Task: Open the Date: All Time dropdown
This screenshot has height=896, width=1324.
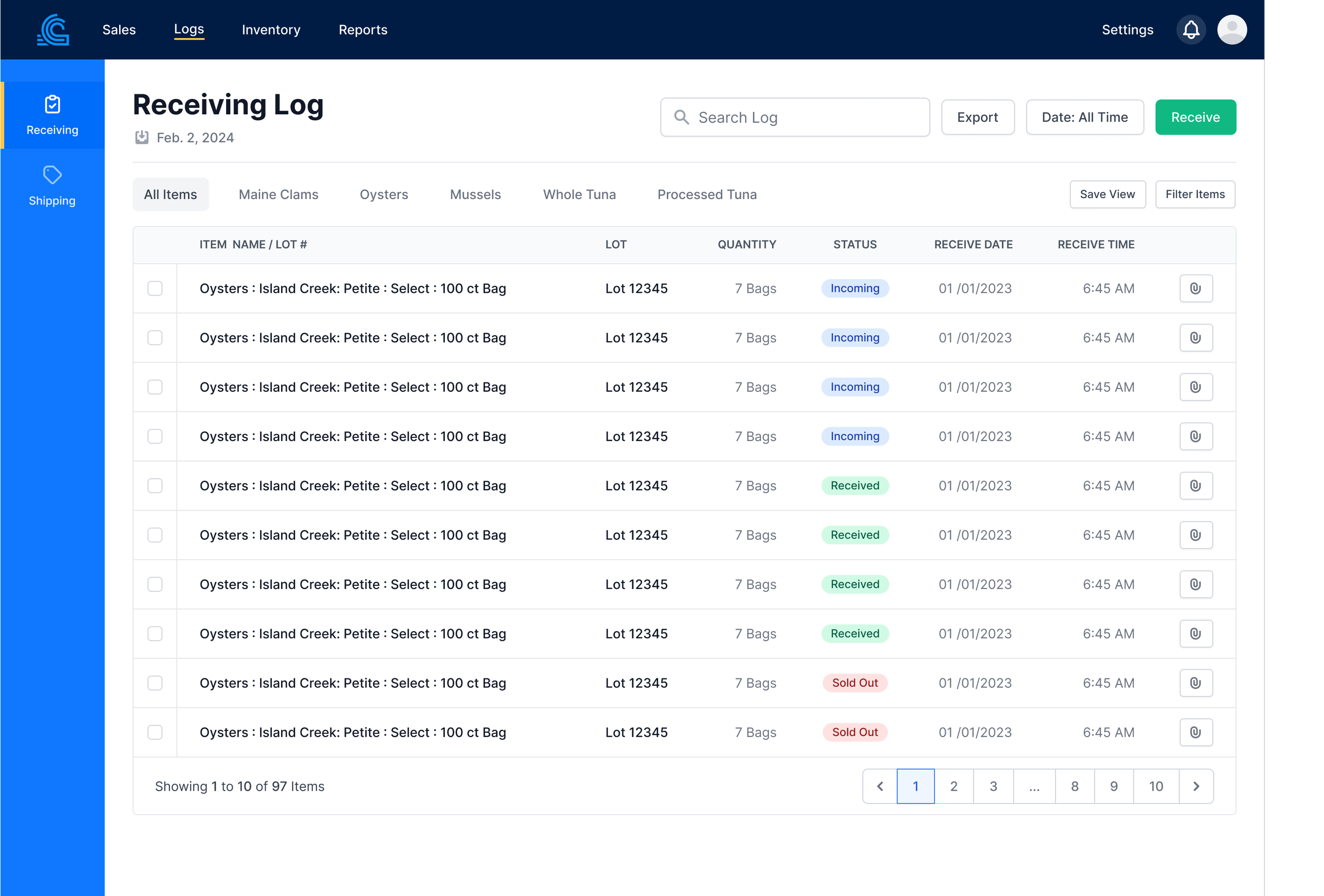Action: (x=1084, y=118)
